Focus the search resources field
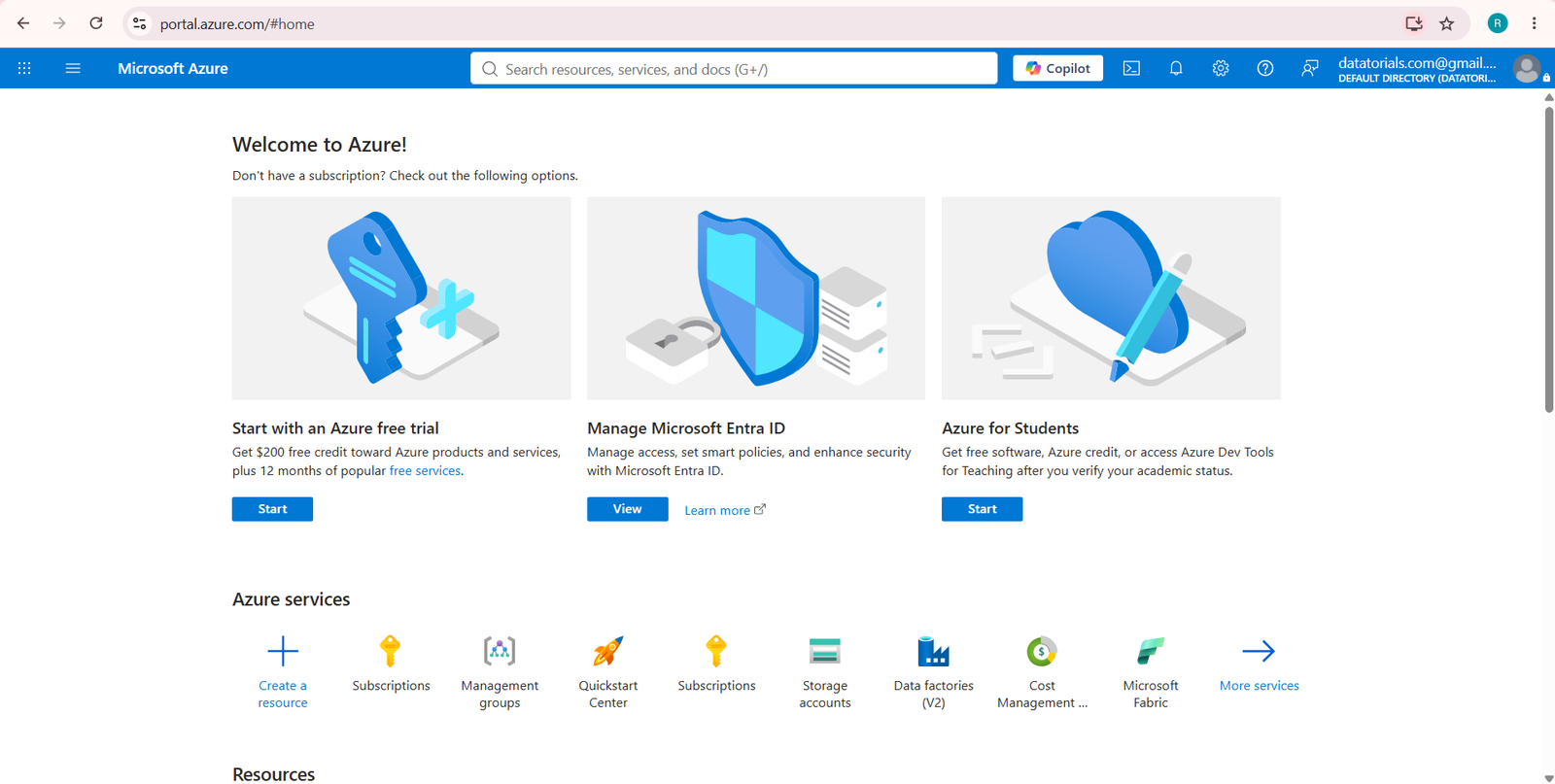Image resolution: width=1555 pixels, height=784 pixels. (x=734, y=69)
